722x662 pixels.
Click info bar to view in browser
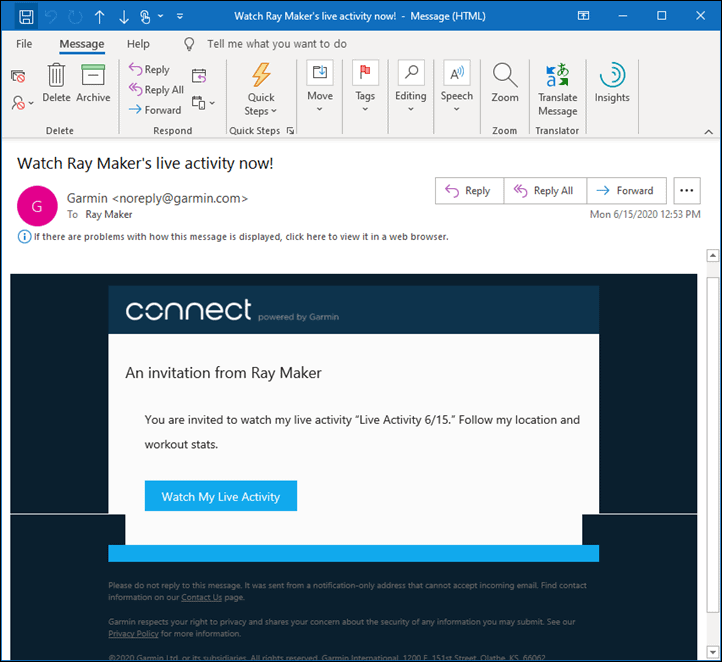coord(233,237)
